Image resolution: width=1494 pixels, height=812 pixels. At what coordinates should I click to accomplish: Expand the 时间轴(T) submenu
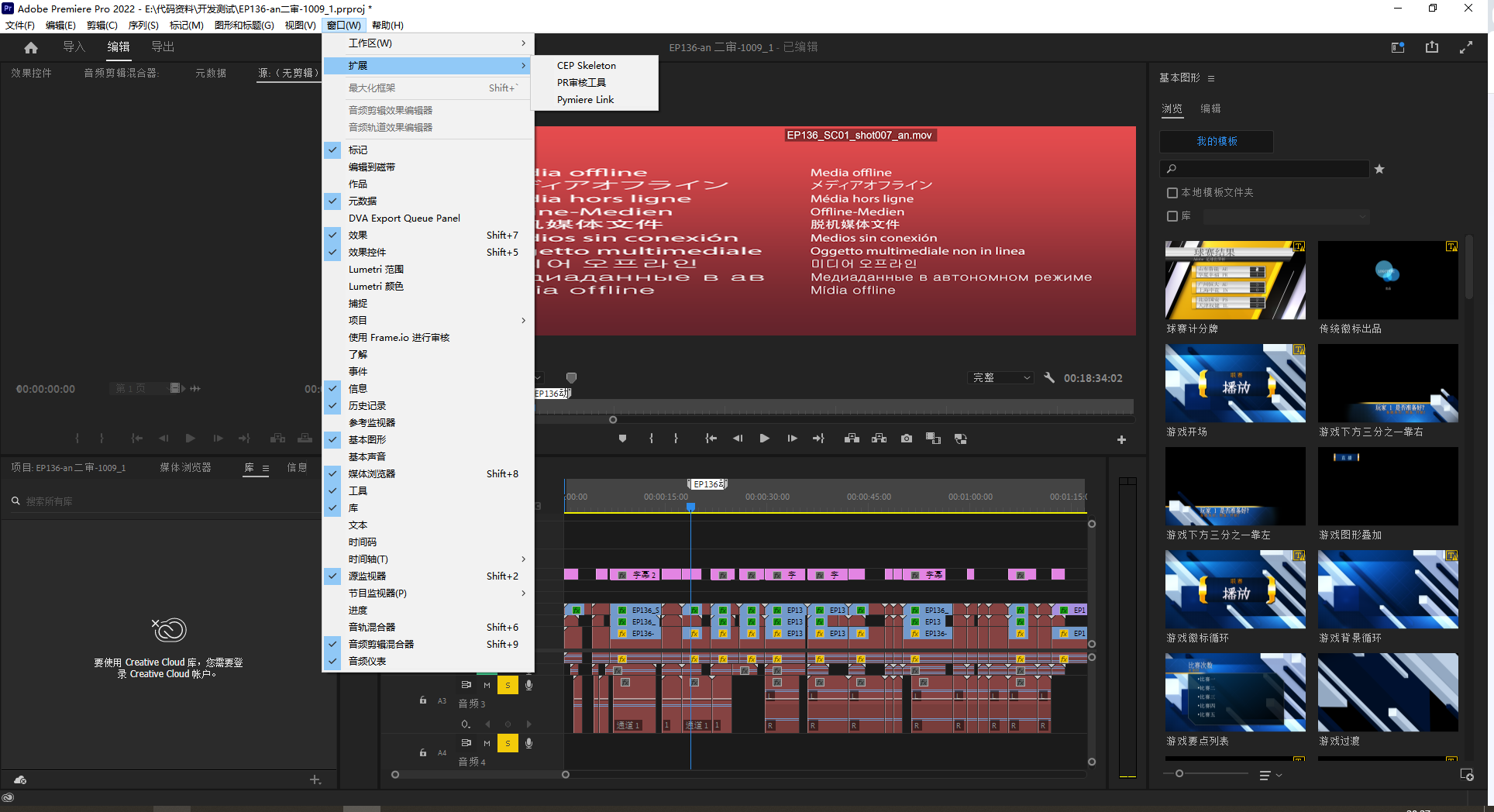click(428, 559)
